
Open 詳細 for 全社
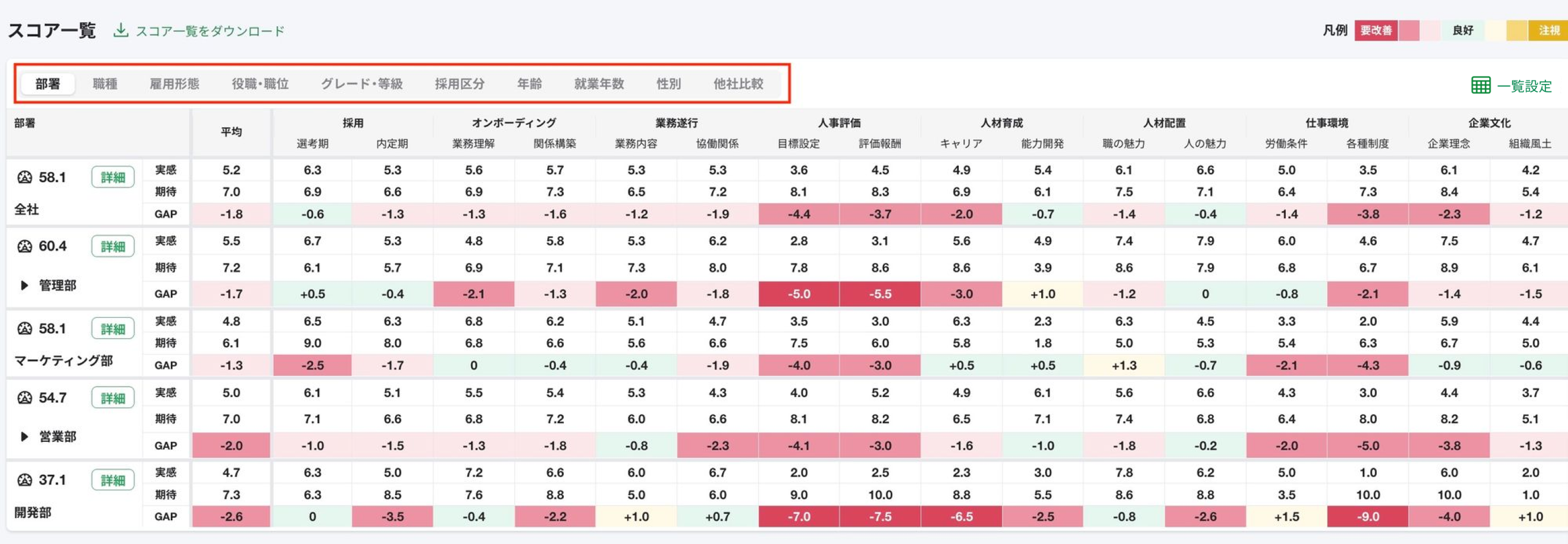click(112, 177)
